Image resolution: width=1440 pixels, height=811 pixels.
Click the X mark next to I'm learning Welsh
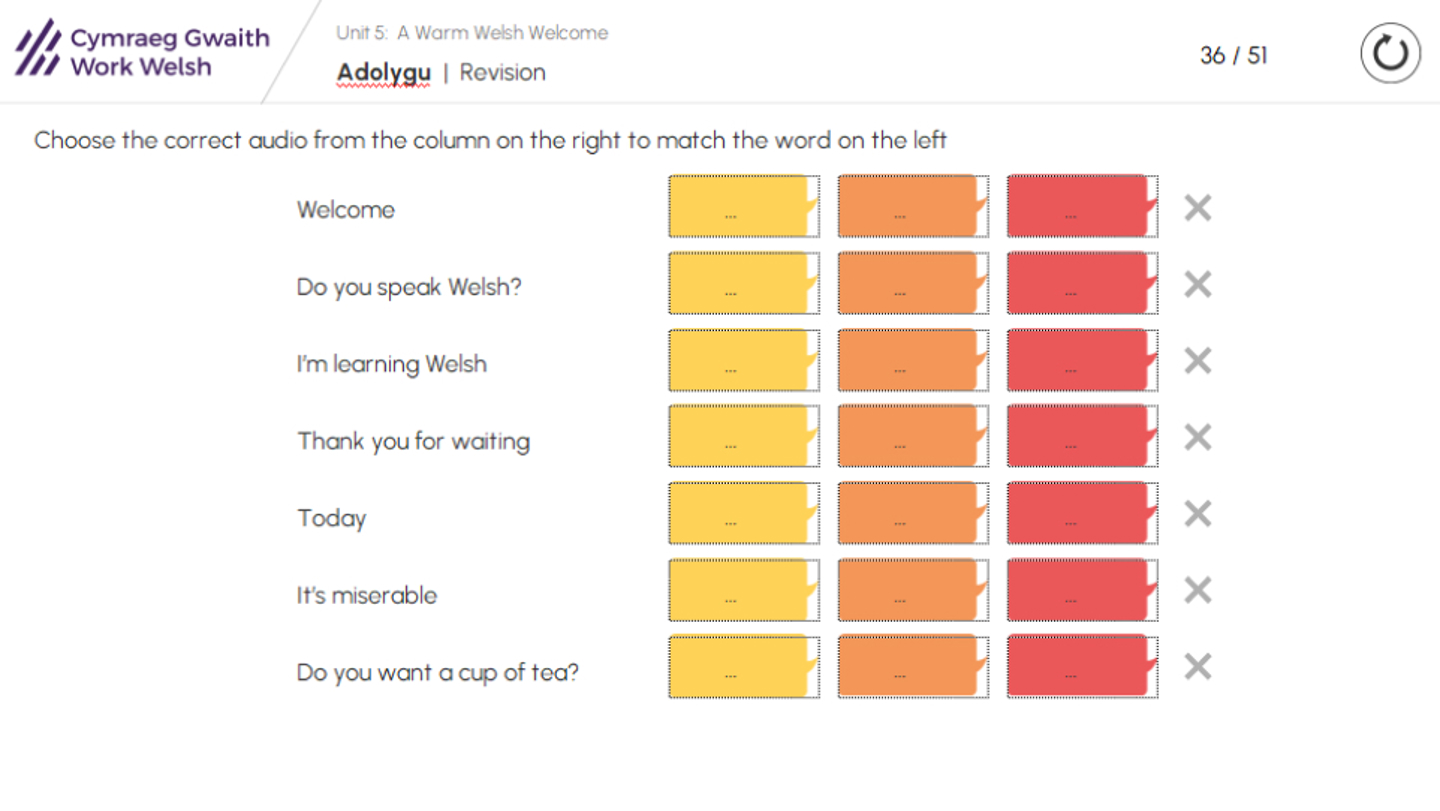(1197, 361)
